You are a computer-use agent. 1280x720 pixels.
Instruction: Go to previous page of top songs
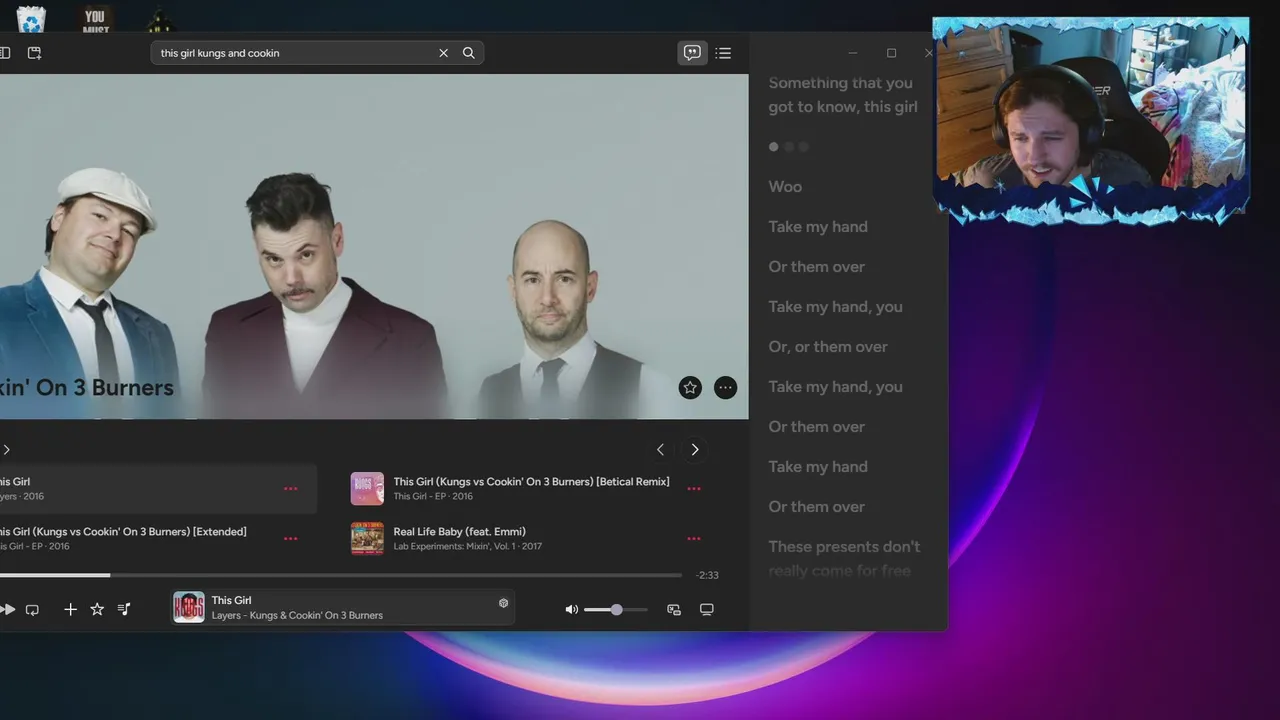pos(660,450)
